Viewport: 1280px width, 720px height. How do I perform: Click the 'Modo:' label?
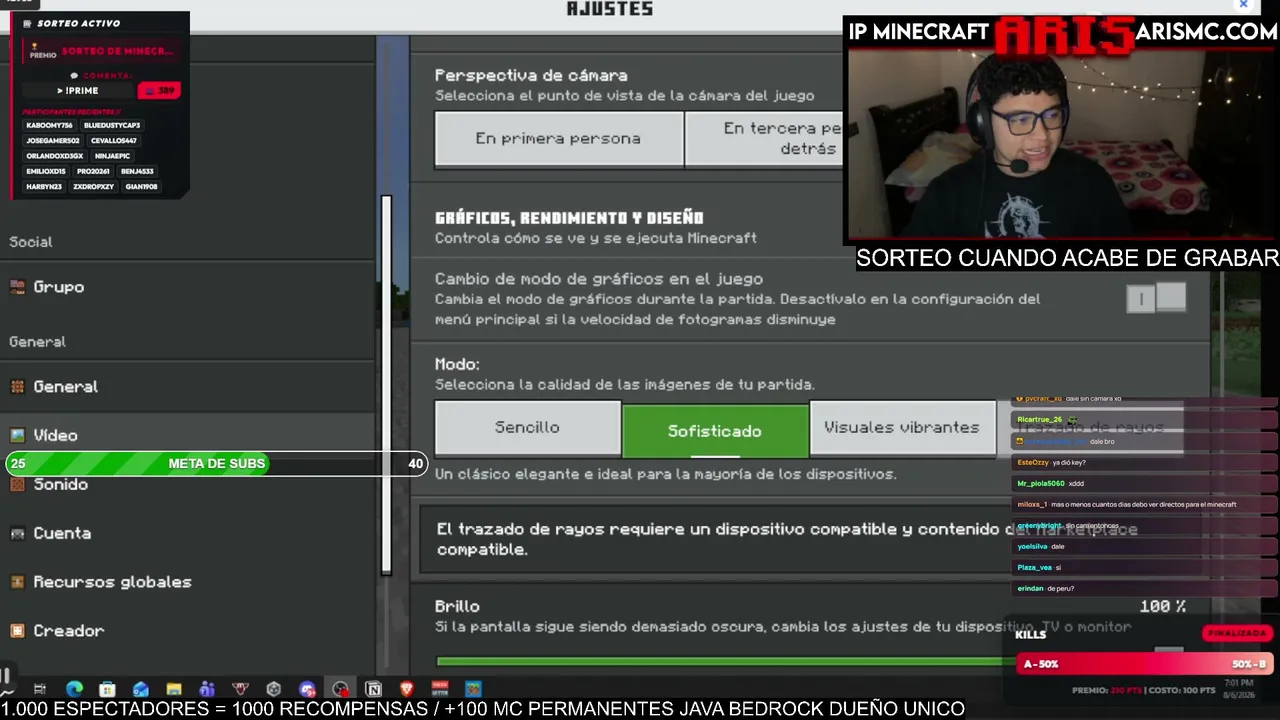[x=457, y=364]
